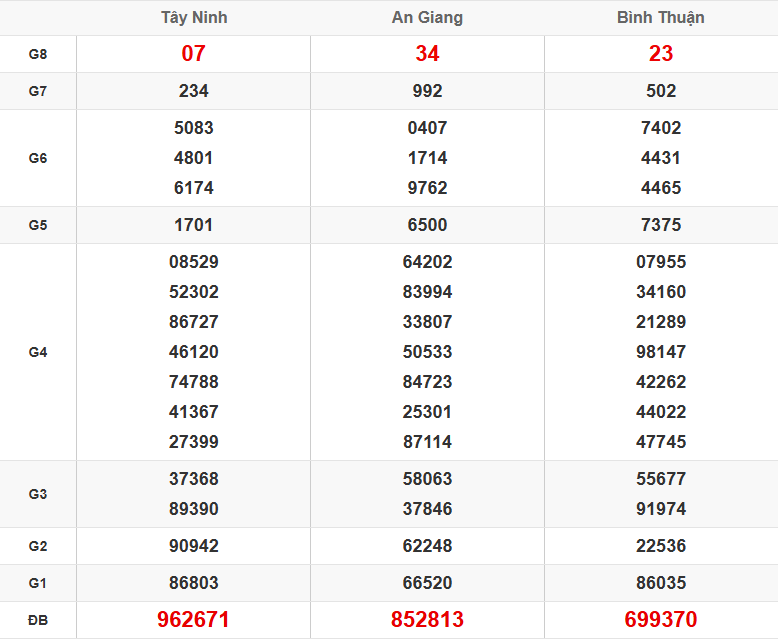The image size is (778, 639).
Task: Click G1 result 86803
Action: pyautogui.click(x=193, y=583)
